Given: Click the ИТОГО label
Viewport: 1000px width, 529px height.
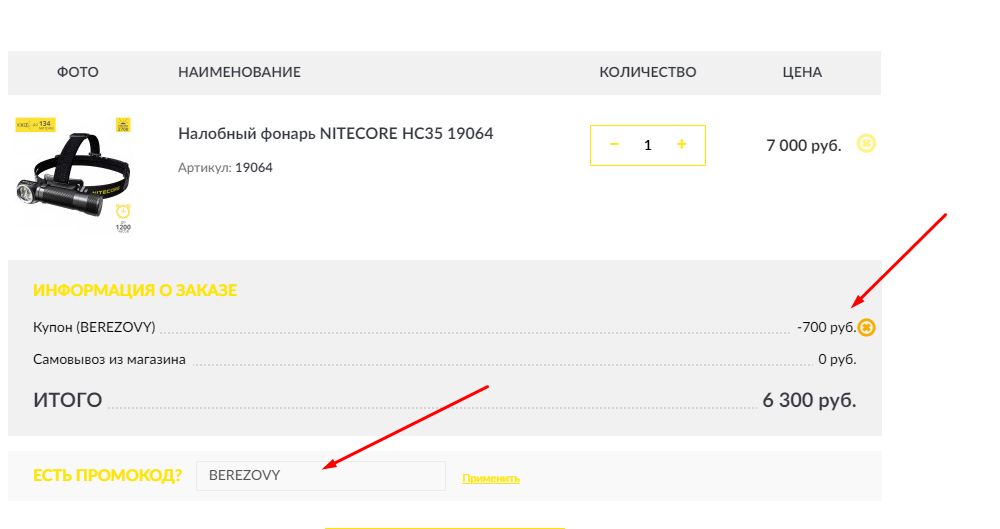Looking at the screenshot, I should (x=68, y=400).
